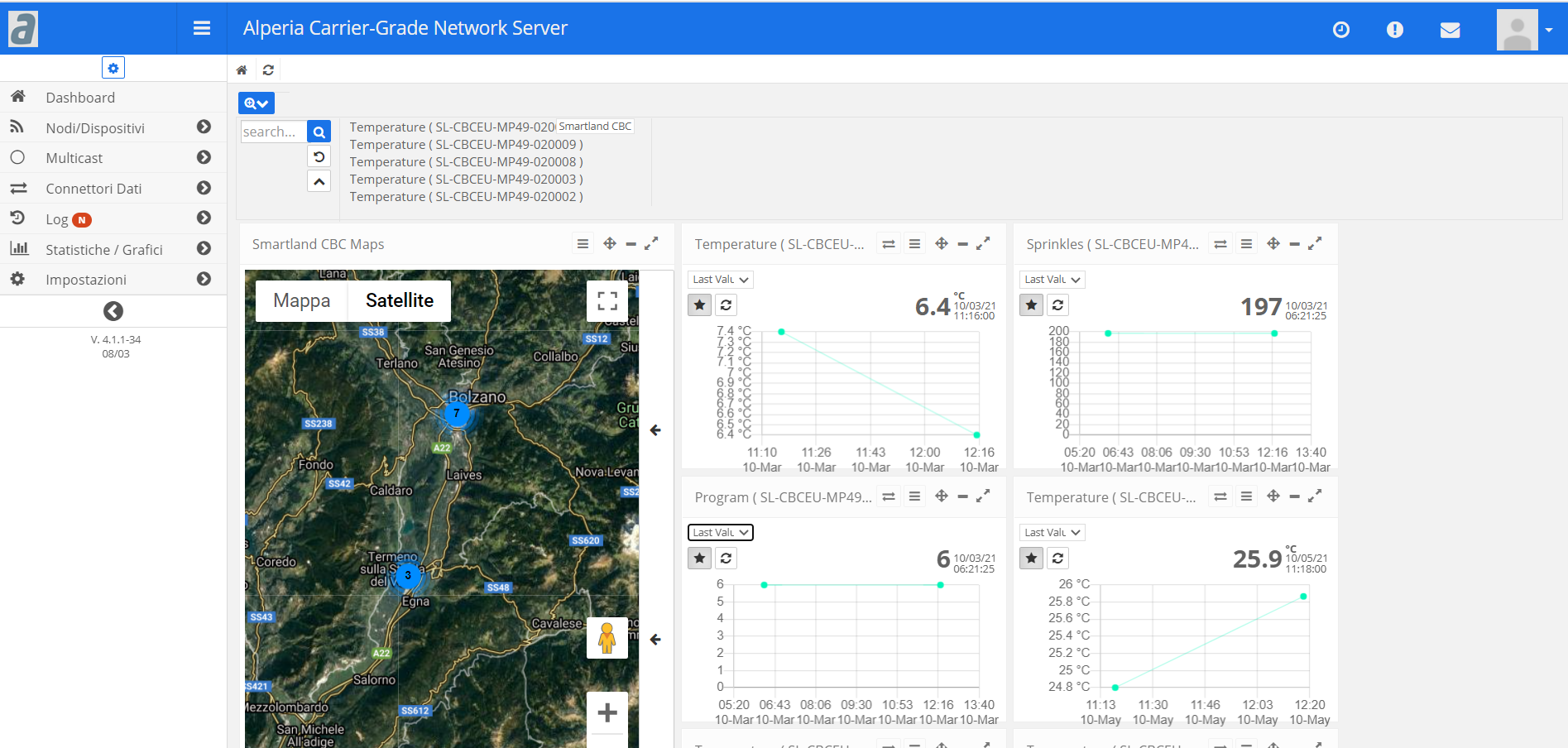Click the sidebar settings gear above Dashboard
This screenshot has width=1568, height=748.
[113, 68]
